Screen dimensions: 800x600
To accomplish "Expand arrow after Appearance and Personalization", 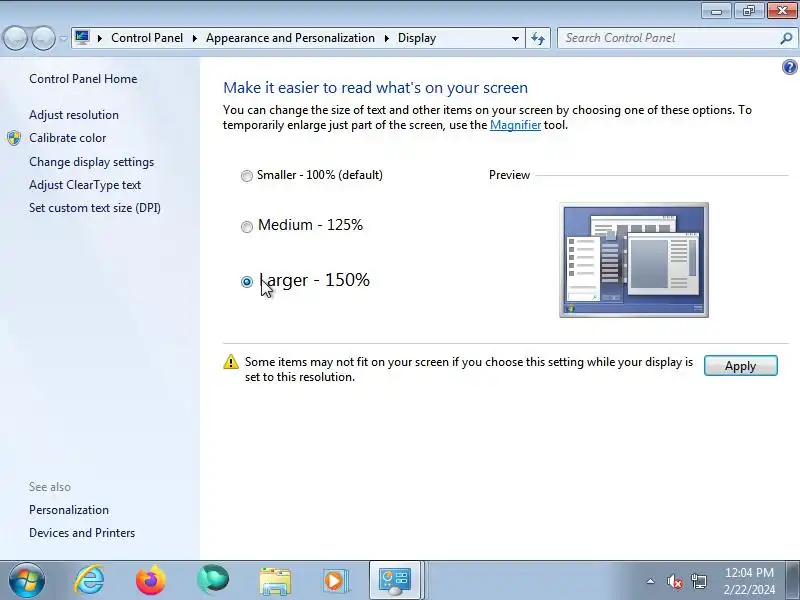I will point(386,38).
